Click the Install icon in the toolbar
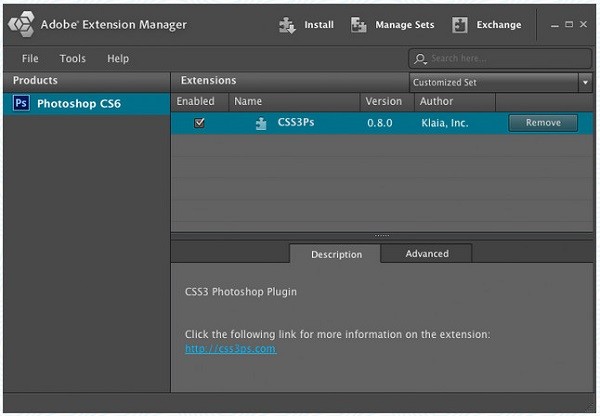This screenshot has width=600, height=416. click(x=288, y=25)
